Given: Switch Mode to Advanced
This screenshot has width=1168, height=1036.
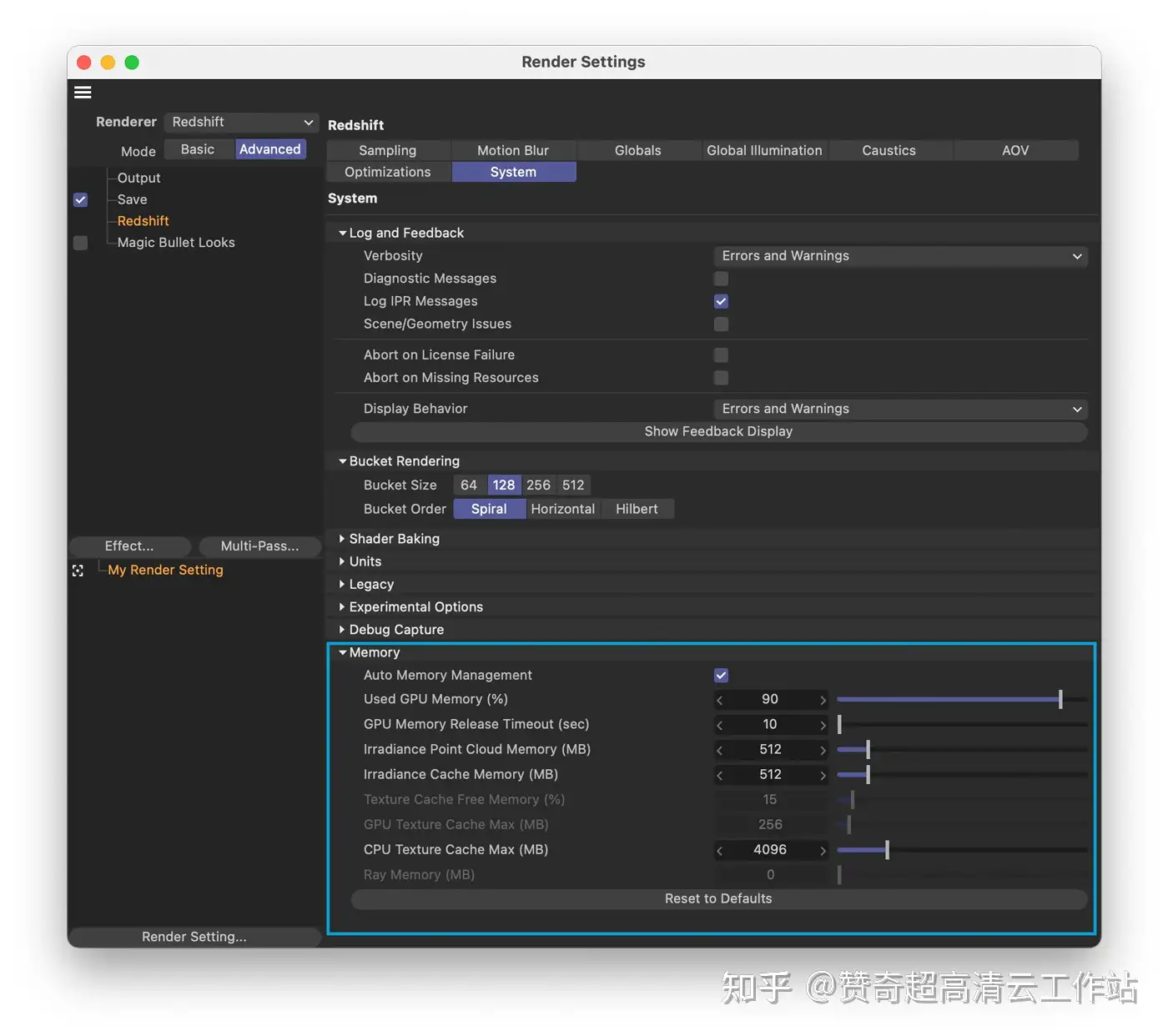Looking at the screenshot, I should (x=270, y=149).
